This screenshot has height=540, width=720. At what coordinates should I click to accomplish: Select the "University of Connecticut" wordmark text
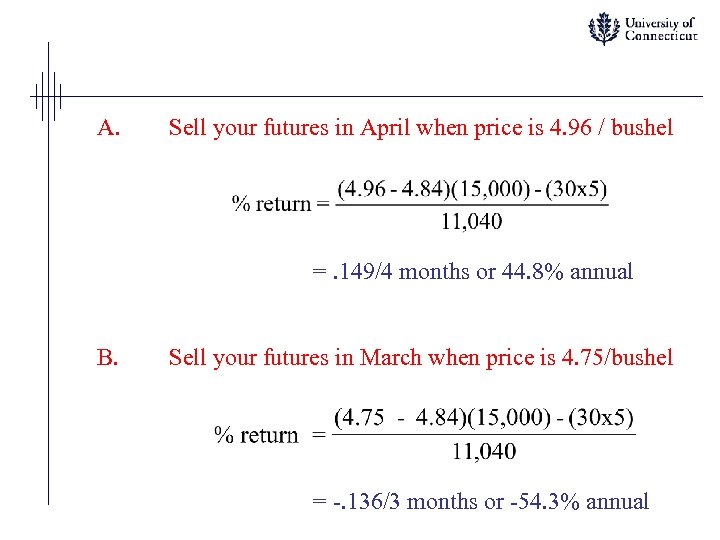pos(660,29)
